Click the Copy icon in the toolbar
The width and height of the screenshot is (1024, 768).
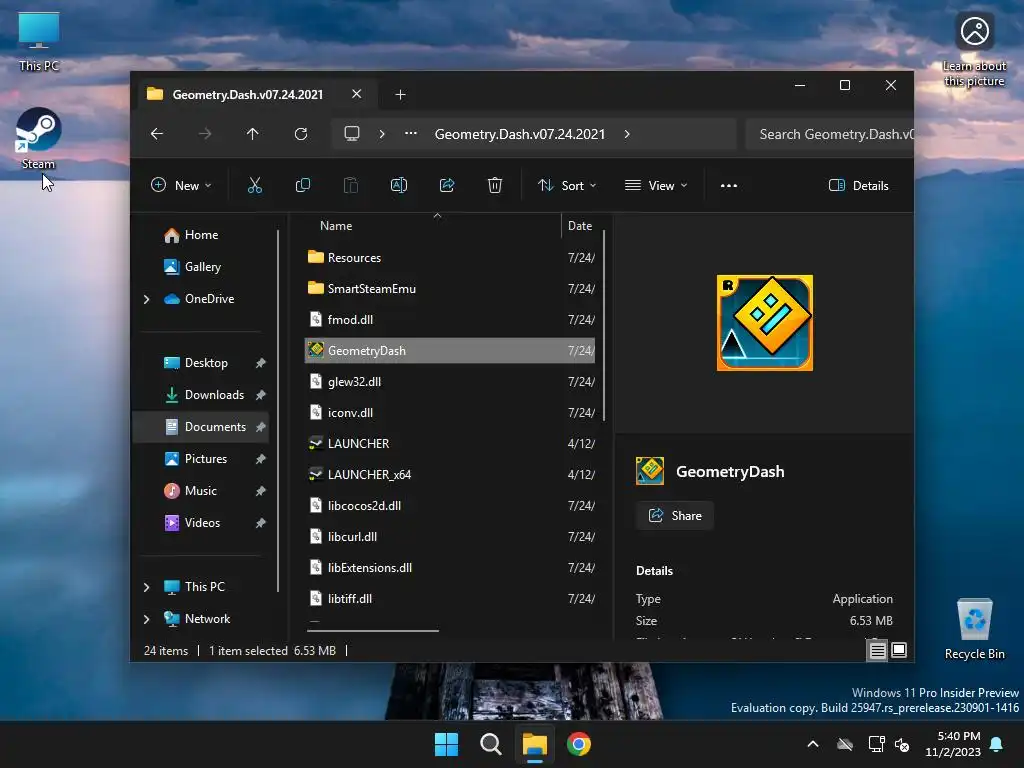coord(302,185)
